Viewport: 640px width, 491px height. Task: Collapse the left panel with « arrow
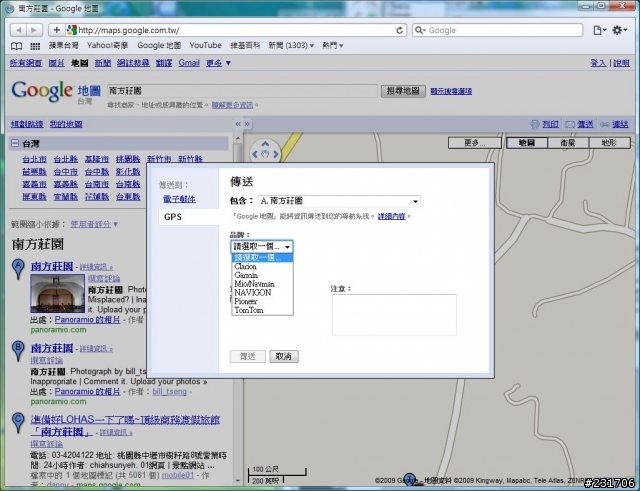coord(238,124)
